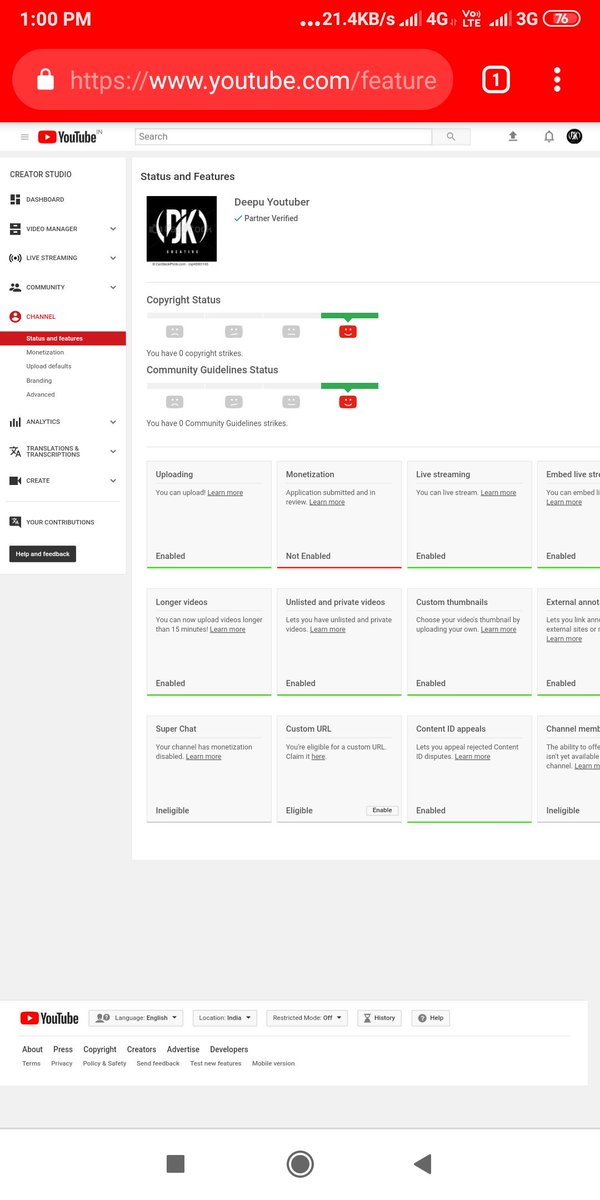Click the Analytics bar chart icon

coord(15,422)
